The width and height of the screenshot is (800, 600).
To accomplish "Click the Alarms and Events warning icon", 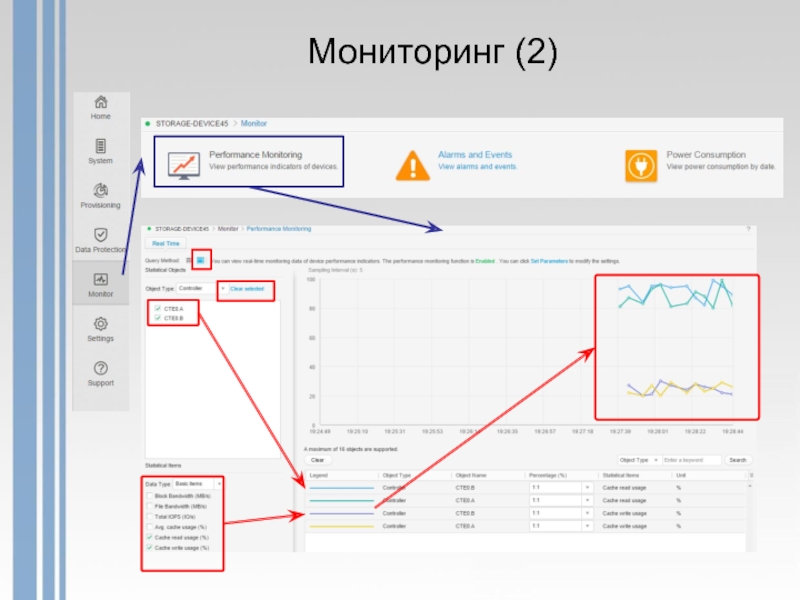I will point(412,165).
